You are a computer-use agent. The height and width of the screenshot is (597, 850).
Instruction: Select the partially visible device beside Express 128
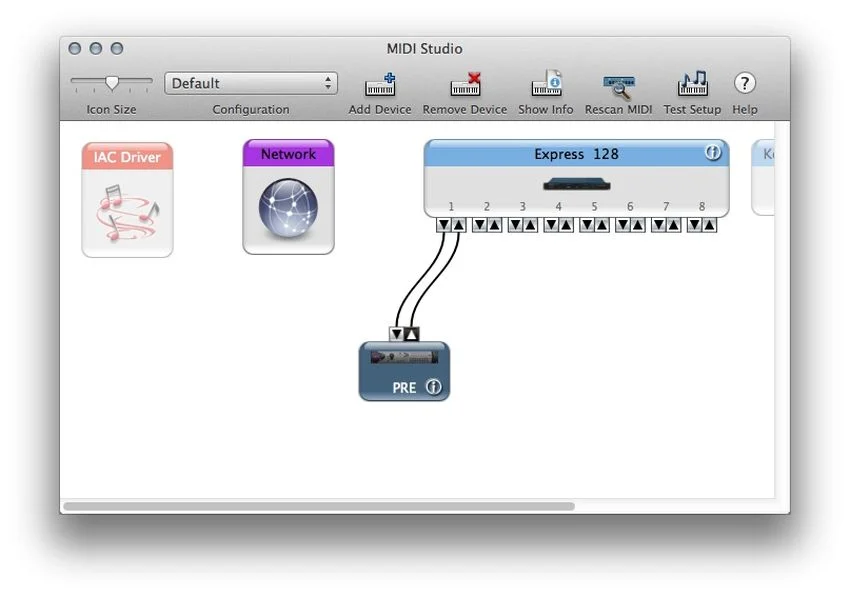(763, 178)
